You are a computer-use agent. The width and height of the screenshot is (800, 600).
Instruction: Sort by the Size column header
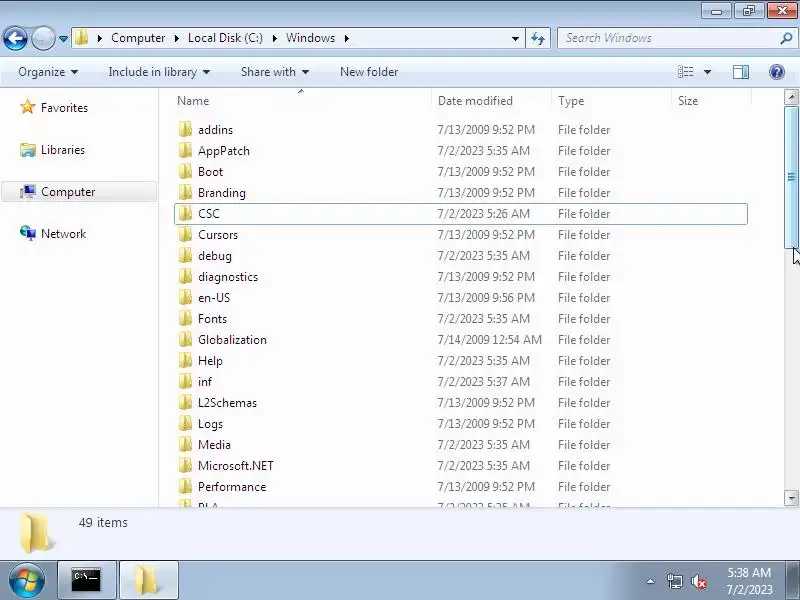click(x=688, y=101)
